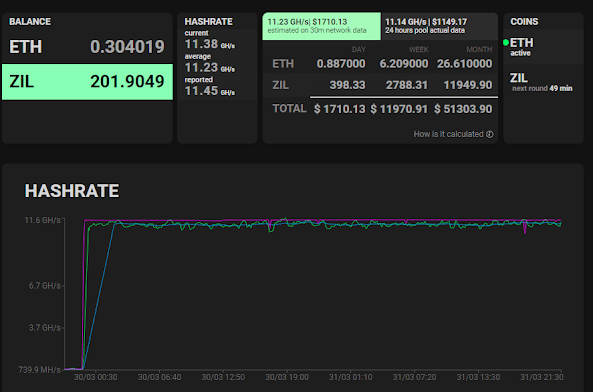Click the weekly total $ 11970.91
The image size is (593, 392).
click(399, 109)
